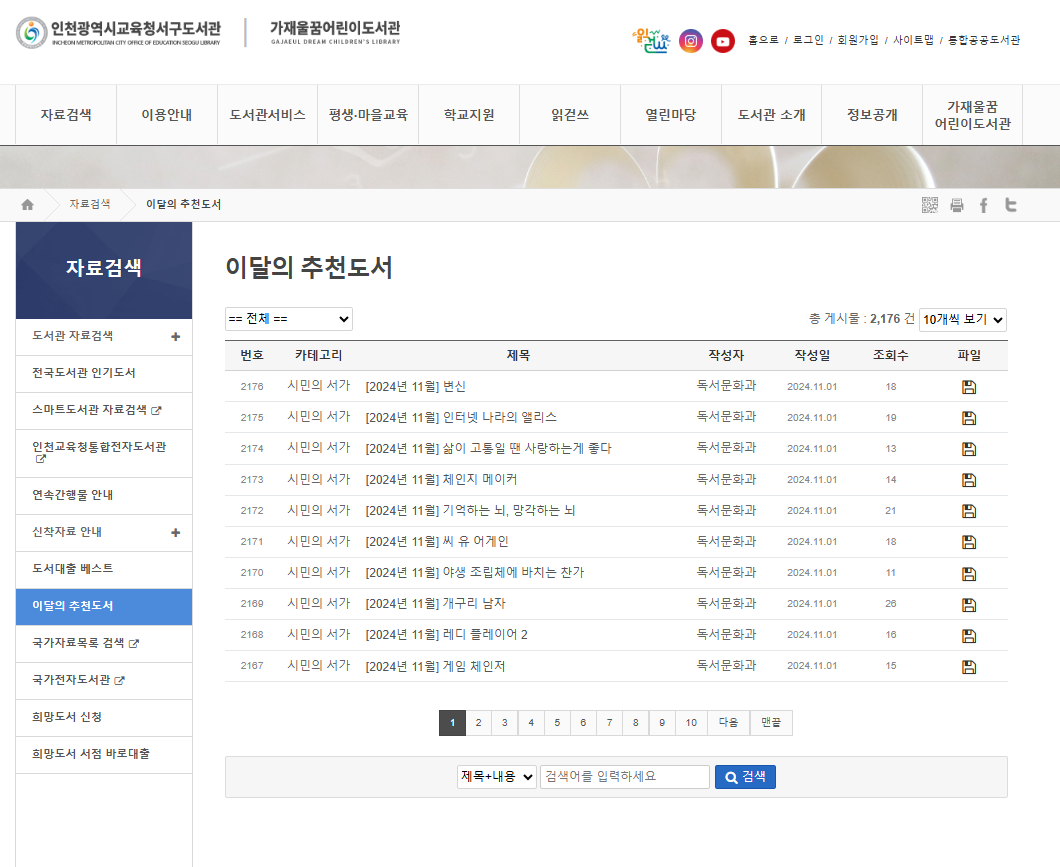Print the page using printer icon

(x=957, y=205)
